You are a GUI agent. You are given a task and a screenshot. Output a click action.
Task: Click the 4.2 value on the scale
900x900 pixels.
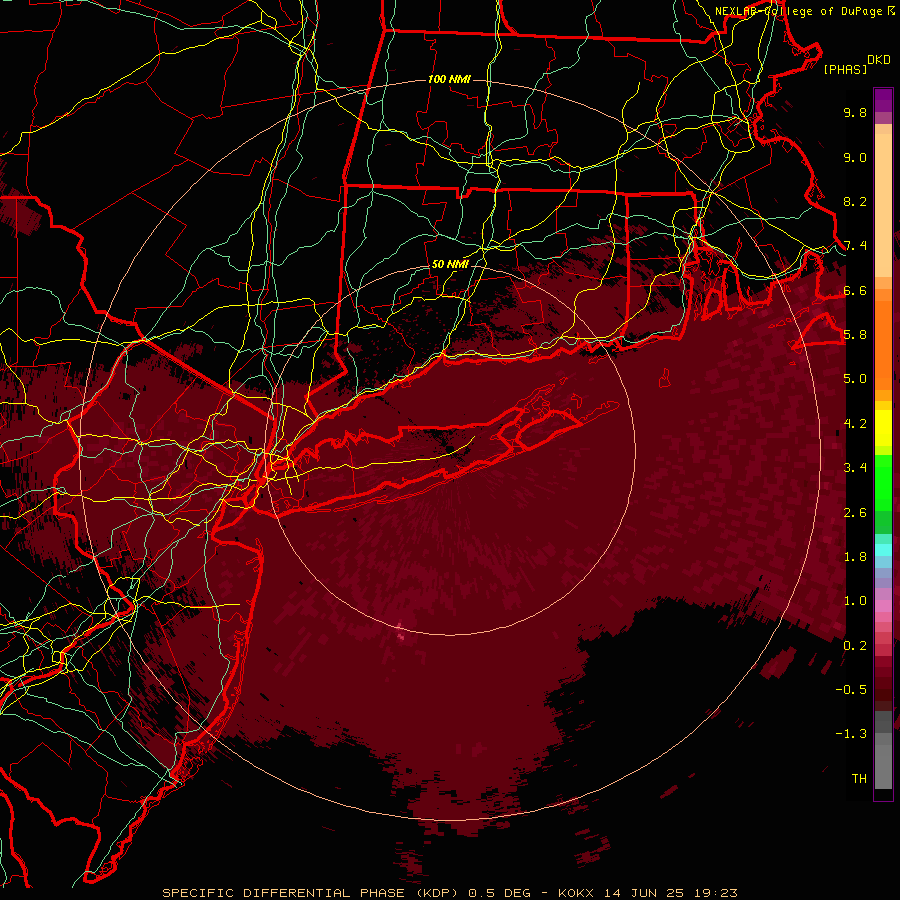(x=855, y=424)
